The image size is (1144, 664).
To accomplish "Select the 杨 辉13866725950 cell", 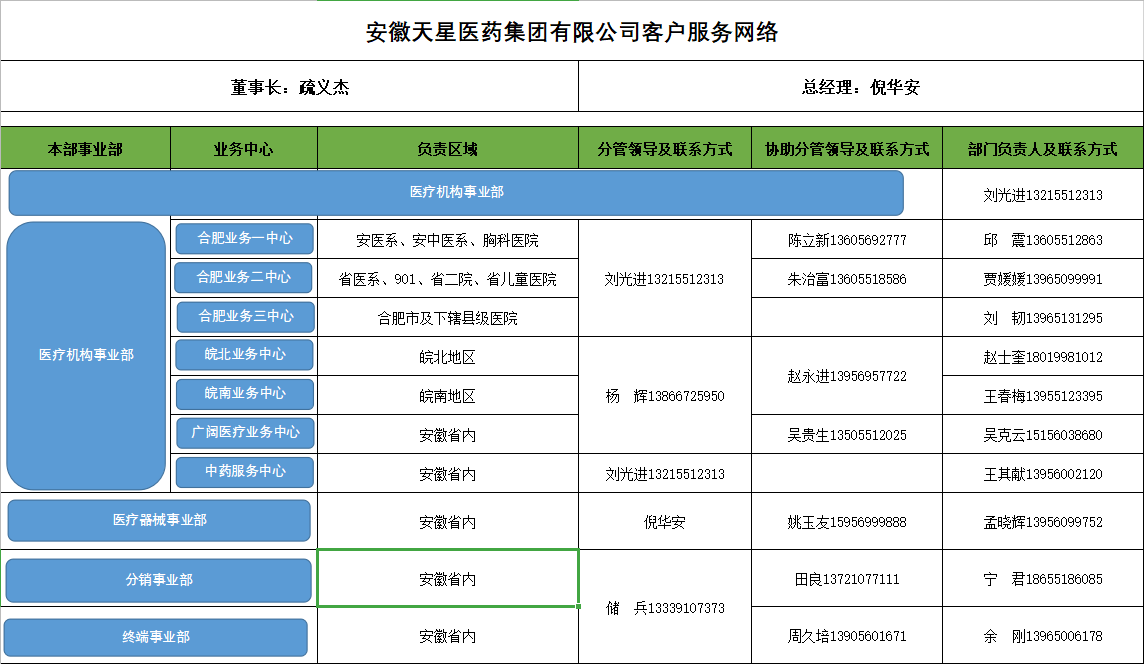I will (x=665, y=396).
